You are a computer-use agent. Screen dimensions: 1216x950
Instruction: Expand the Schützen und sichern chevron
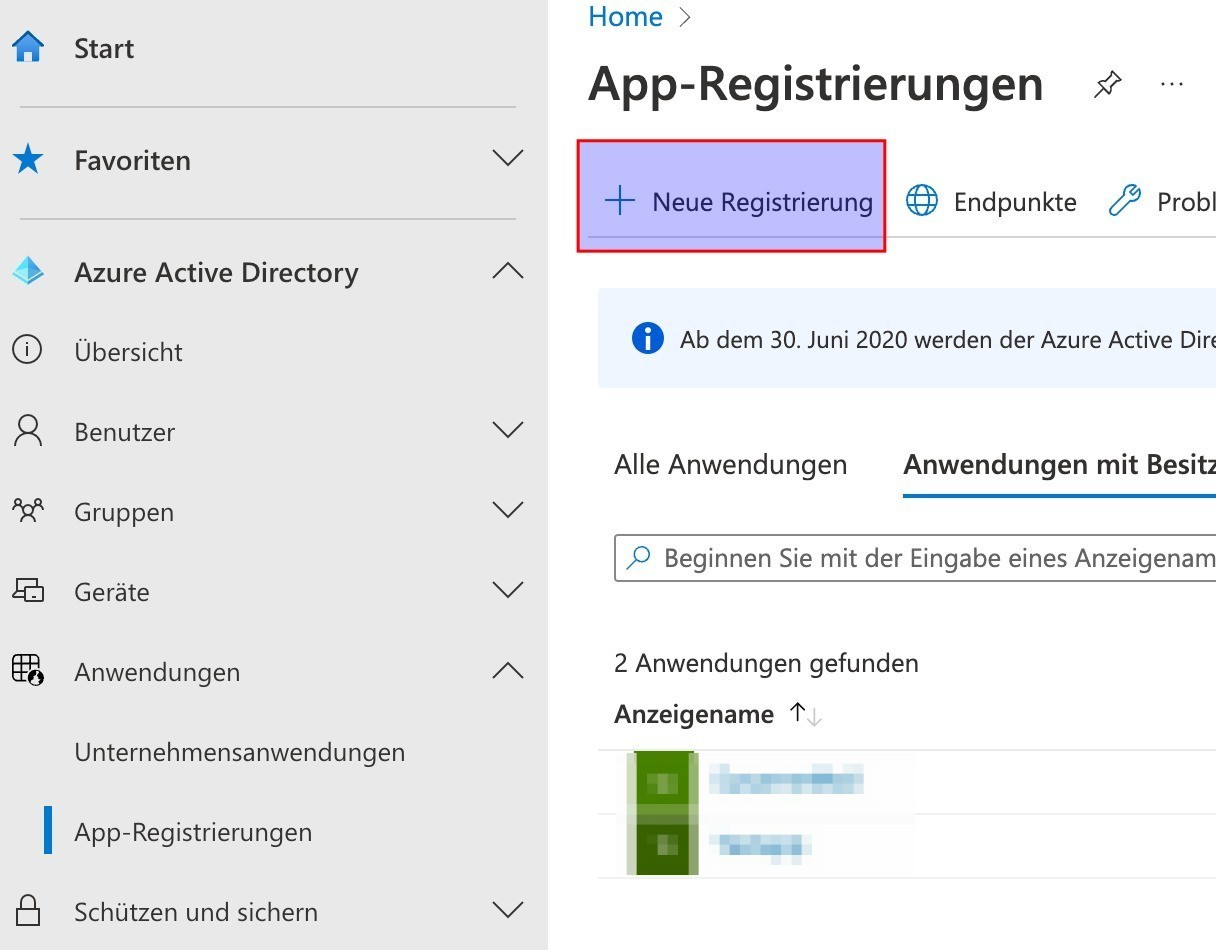(x=508, y=911)
